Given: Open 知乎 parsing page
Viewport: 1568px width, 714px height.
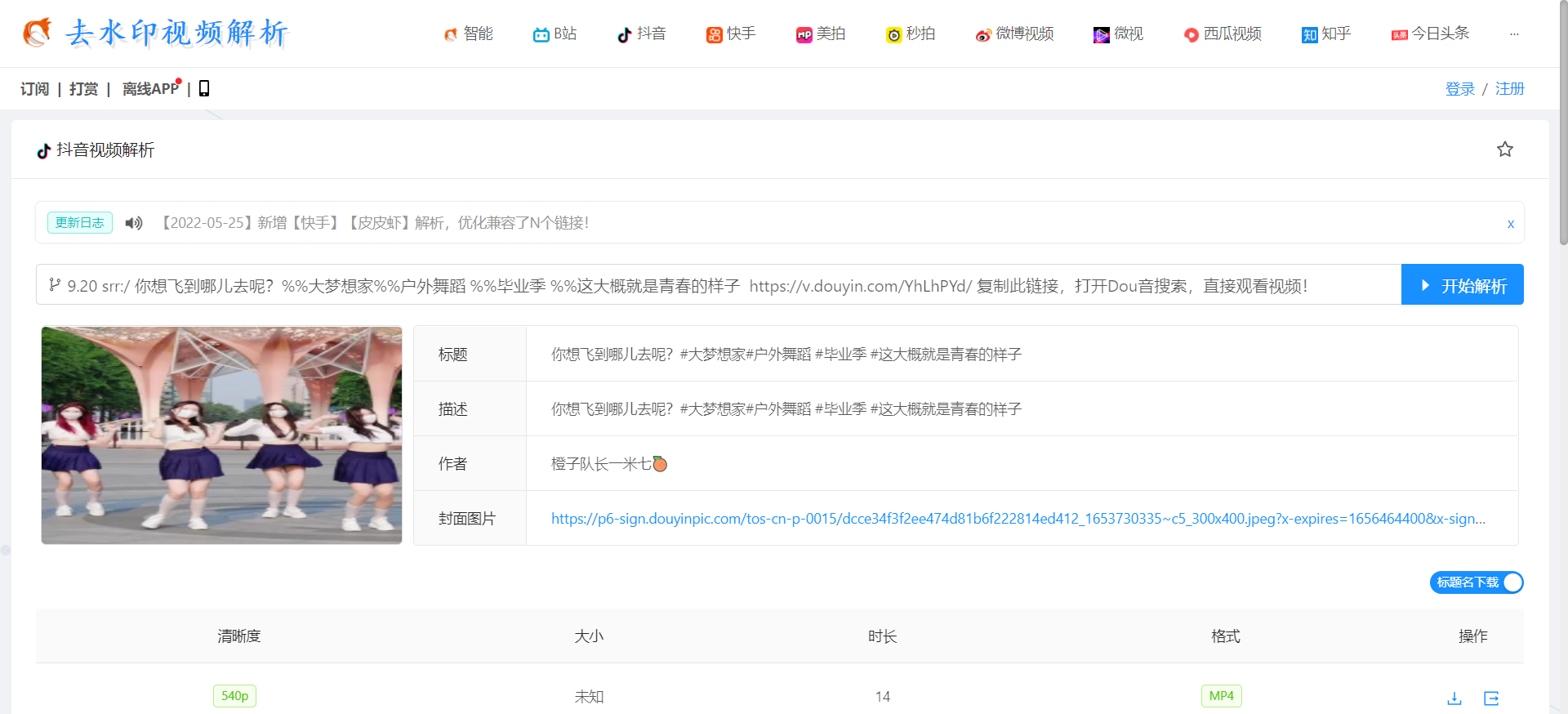Looking at the screenshot, I should click(1326, 33).
